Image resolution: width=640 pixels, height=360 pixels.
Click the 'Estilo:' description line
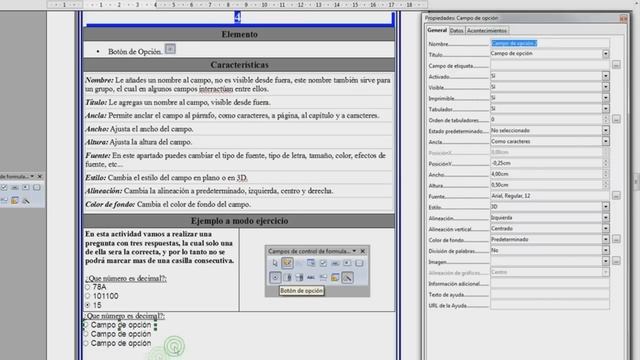tap(167, 178)
